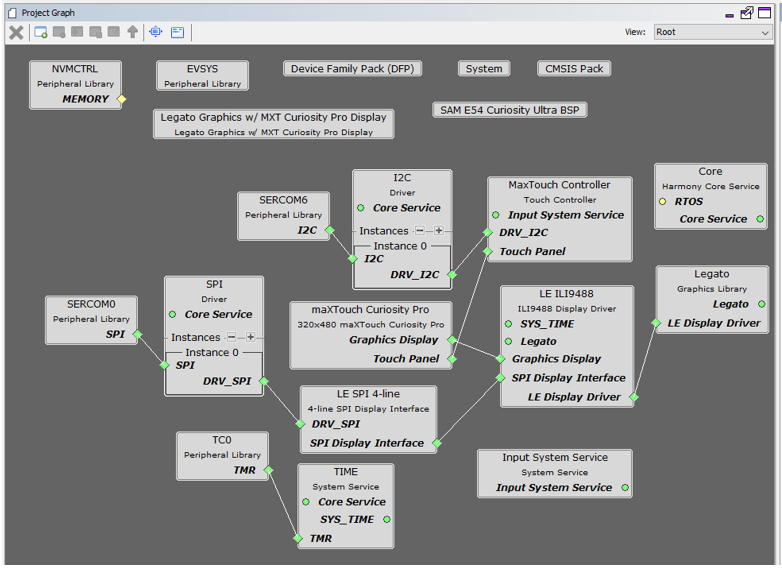Screen dimensions: 782x568
Task: Click Legato node Legato green circle
Action: (762, 304)
